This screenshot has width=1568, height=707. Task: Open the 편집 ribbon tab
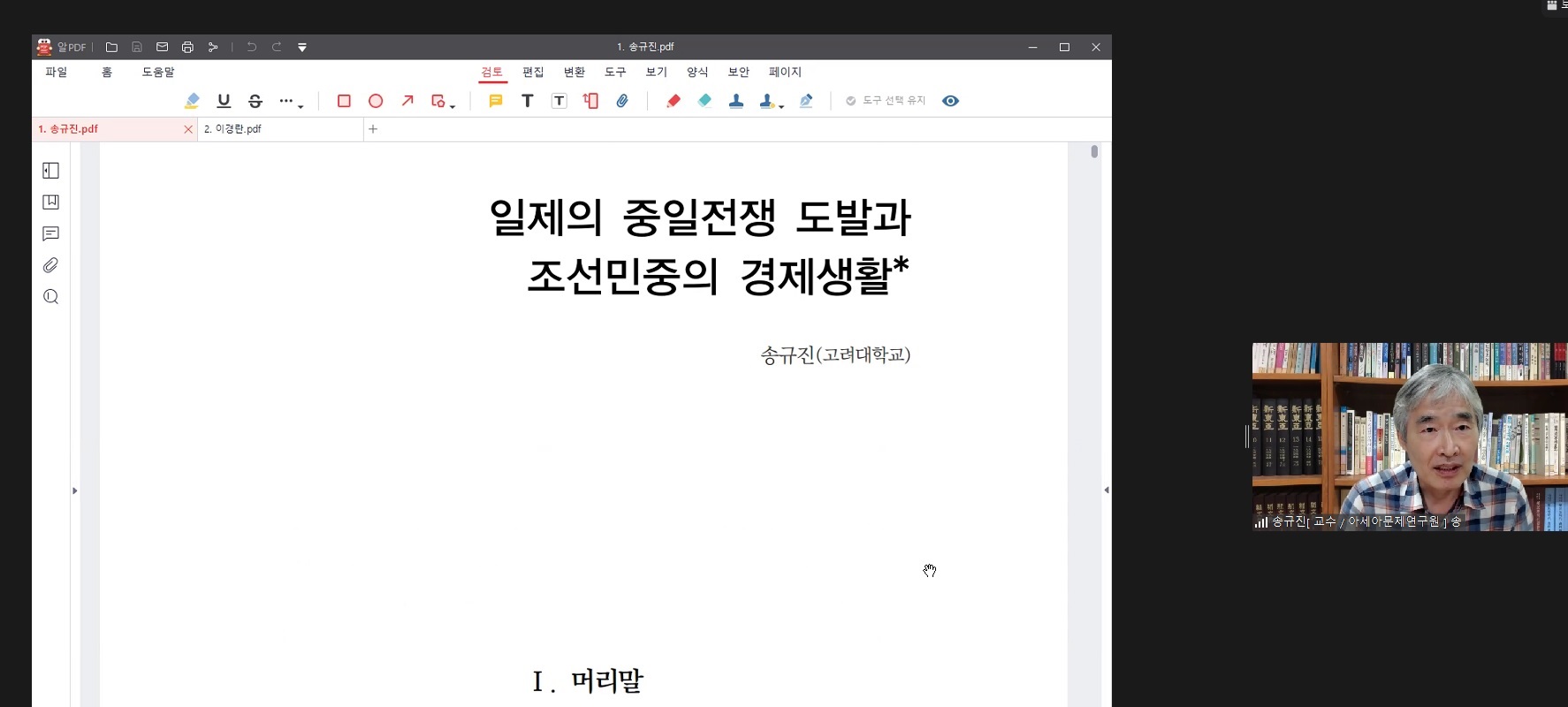pos(533,72)
